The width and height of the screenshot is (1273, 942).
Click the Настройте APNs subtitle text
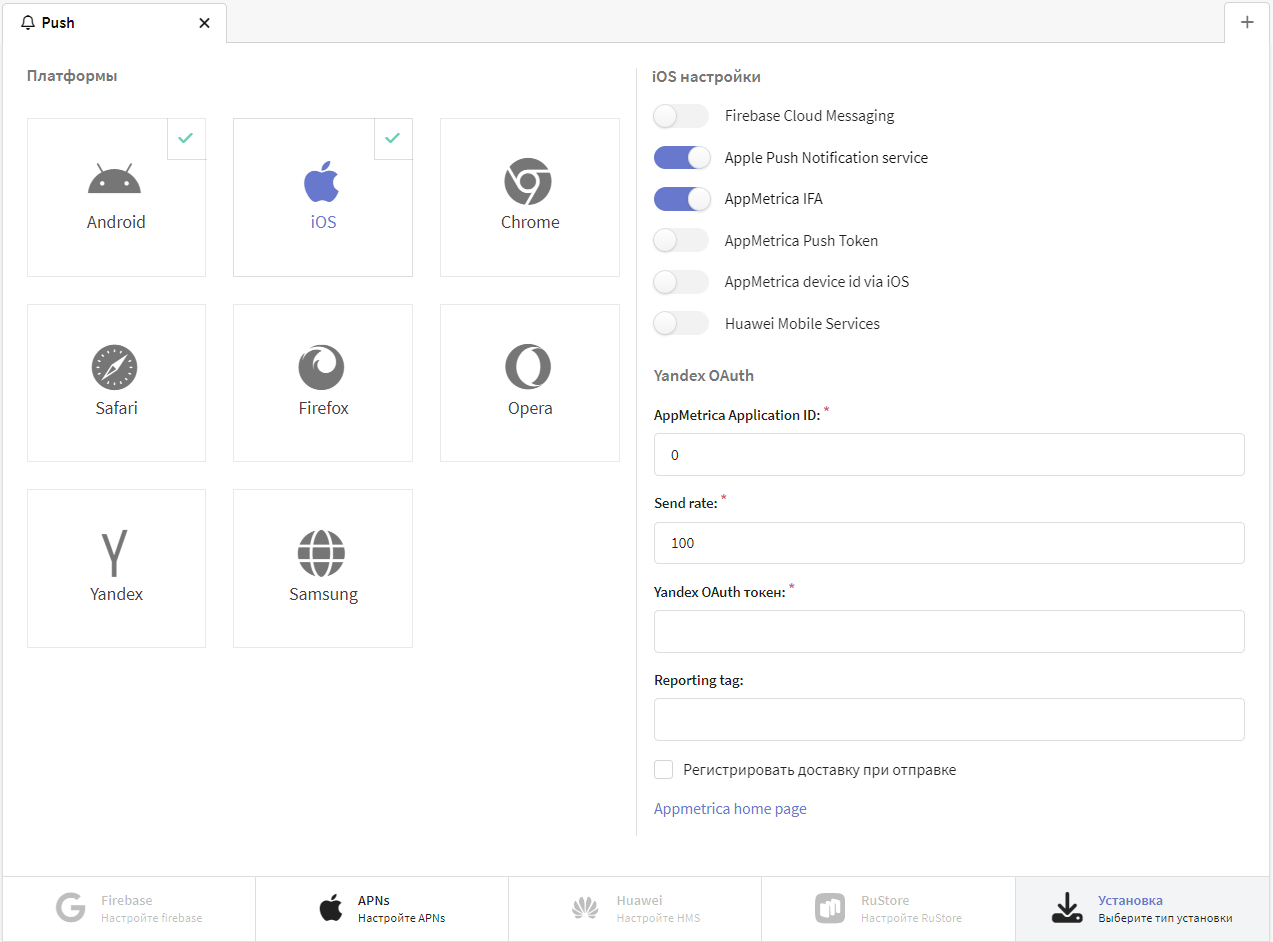(x=401, y=918)
